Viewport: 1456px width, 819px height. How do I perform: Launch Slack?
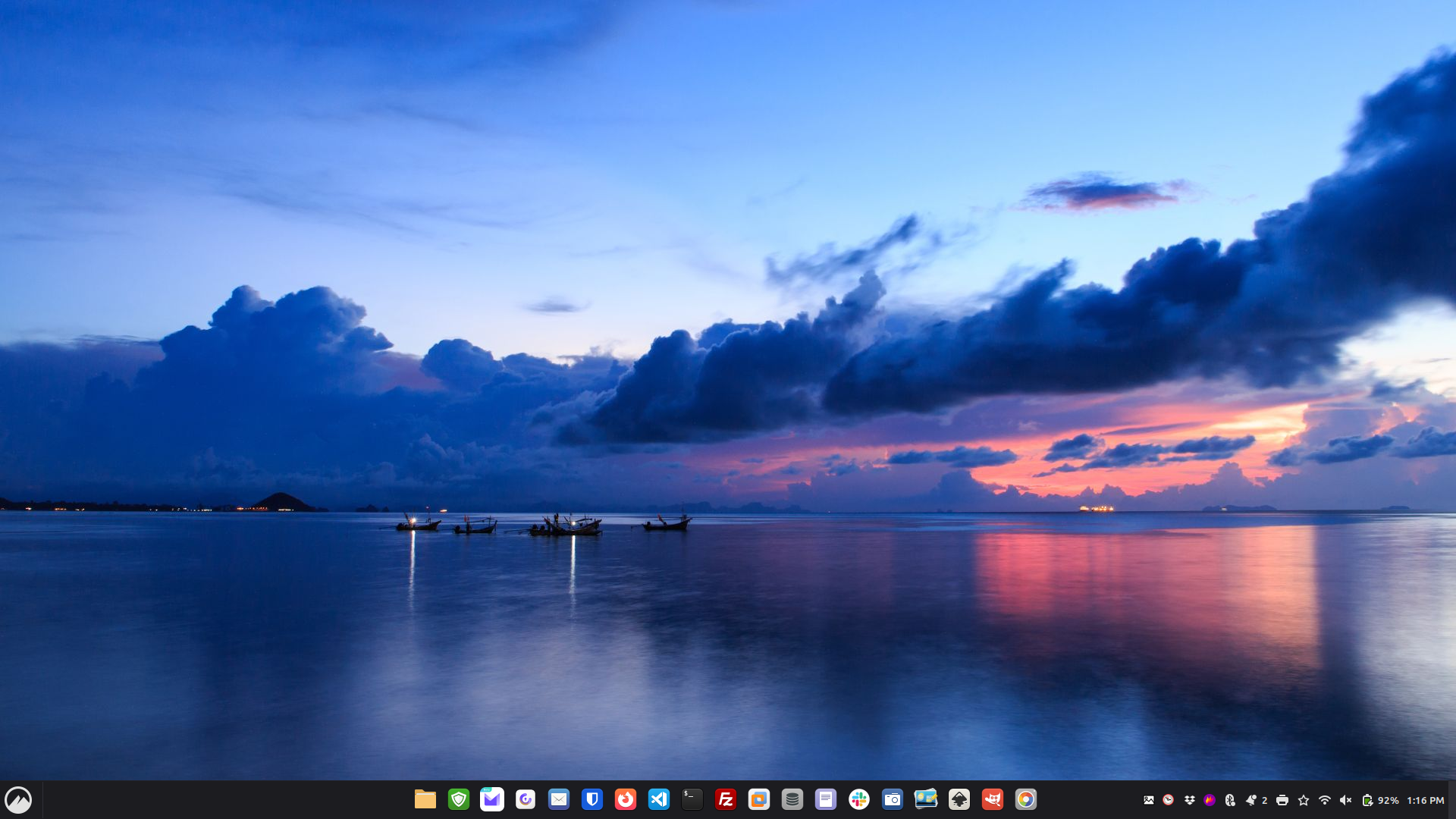[x=858, y=799]
